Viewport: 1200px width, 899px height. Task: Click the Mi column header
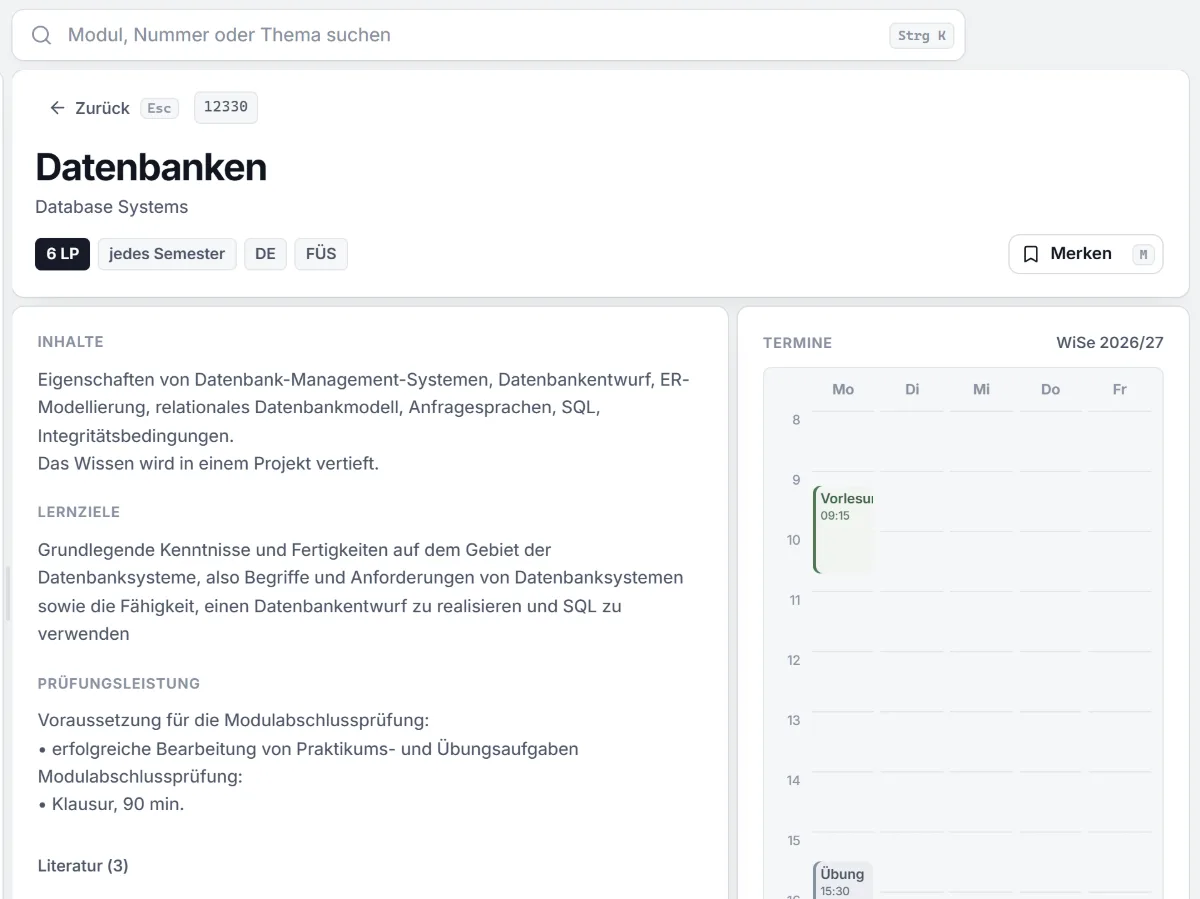(x=981, y=389)
